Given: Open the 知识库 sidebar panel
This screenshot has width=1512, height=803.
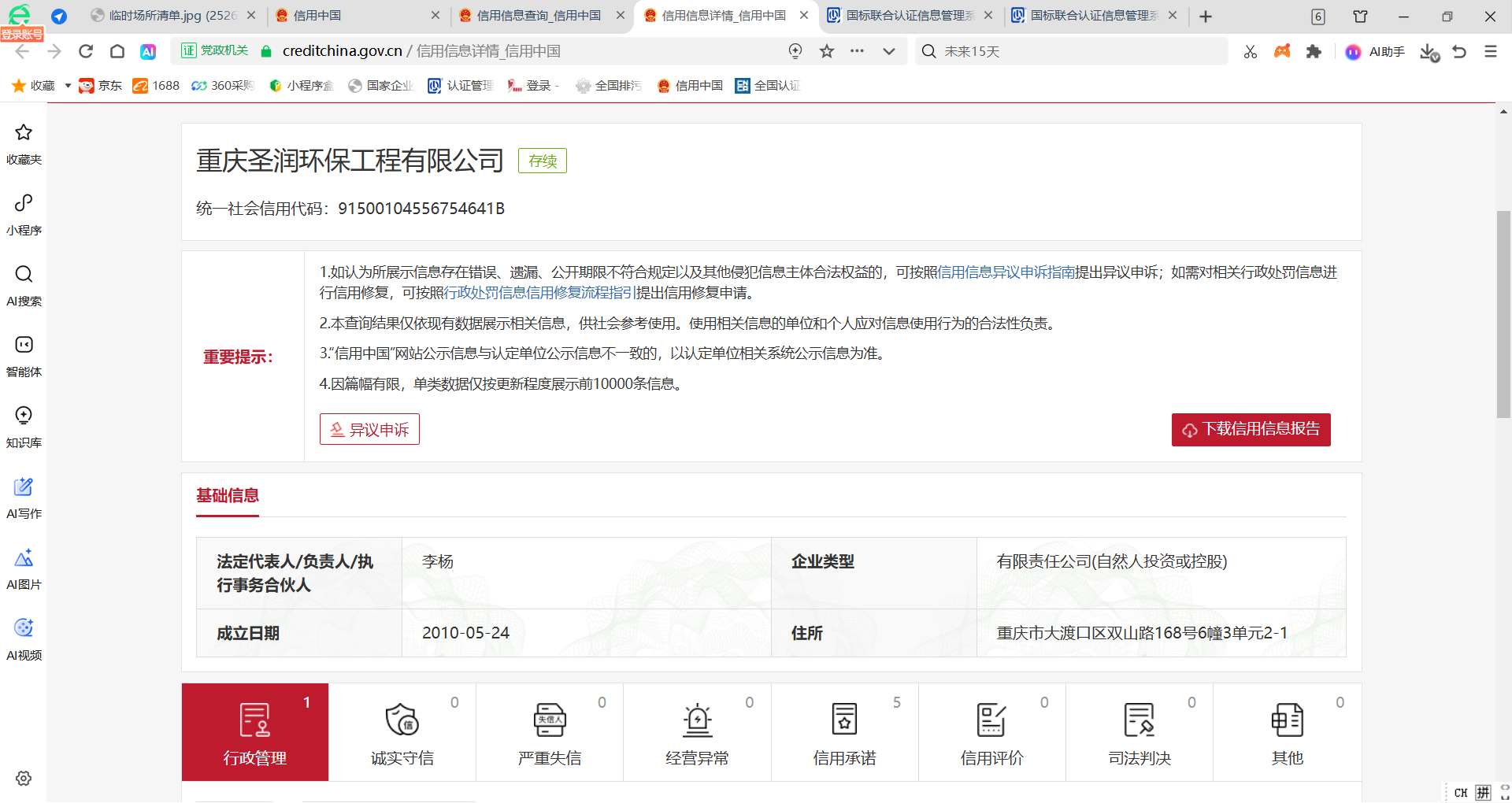Looking at the screenshot, I should click(x=24, y=426).
